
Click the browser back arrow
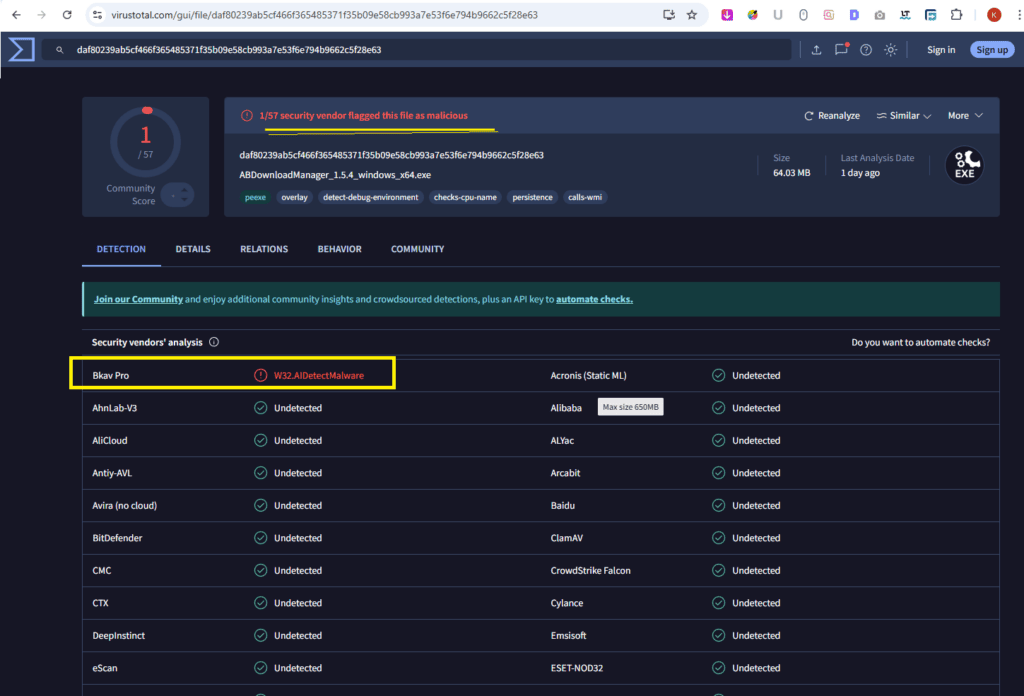(16, 14)
